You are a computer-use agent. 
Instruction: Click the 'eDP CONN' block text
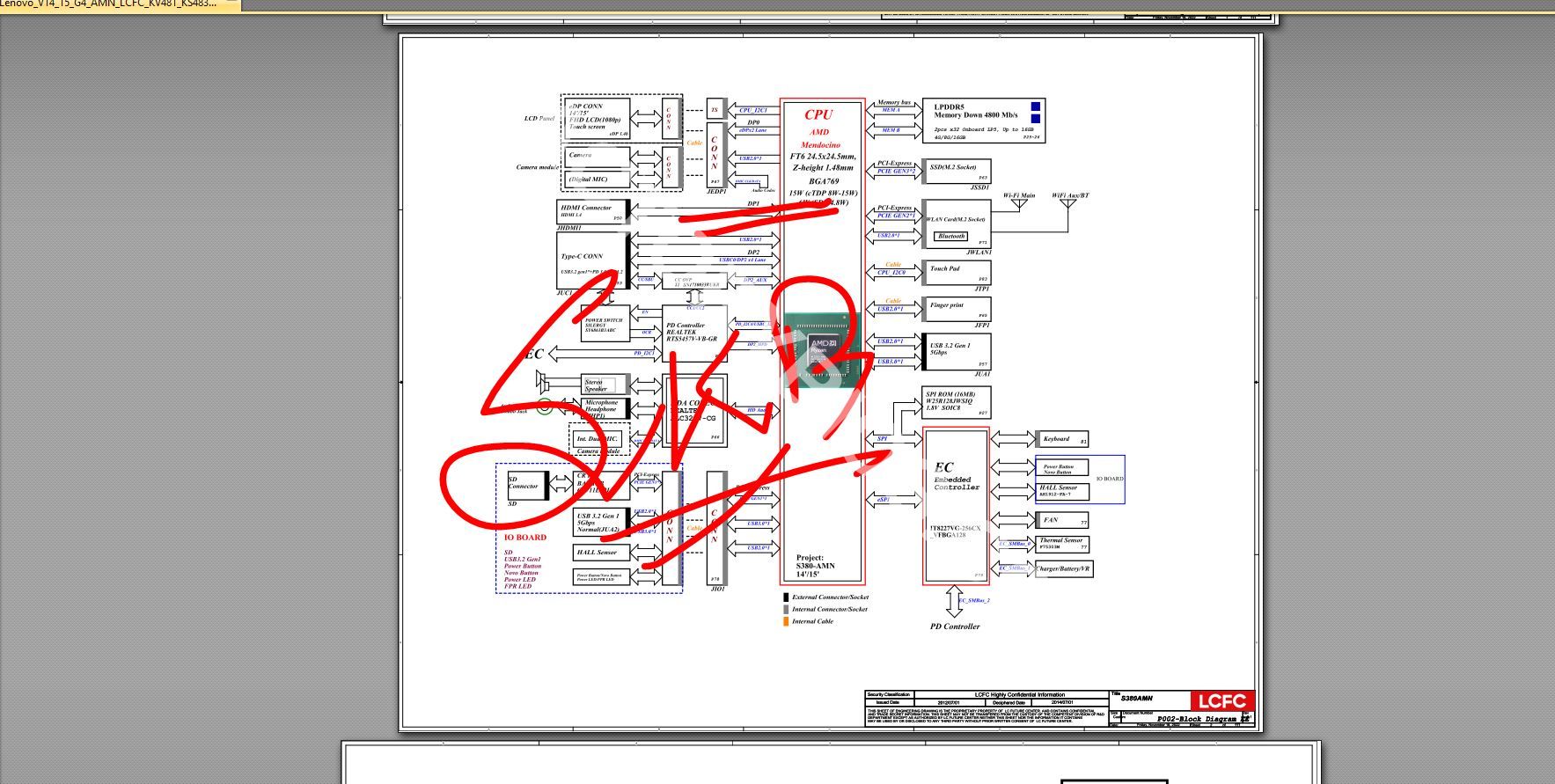586,106
